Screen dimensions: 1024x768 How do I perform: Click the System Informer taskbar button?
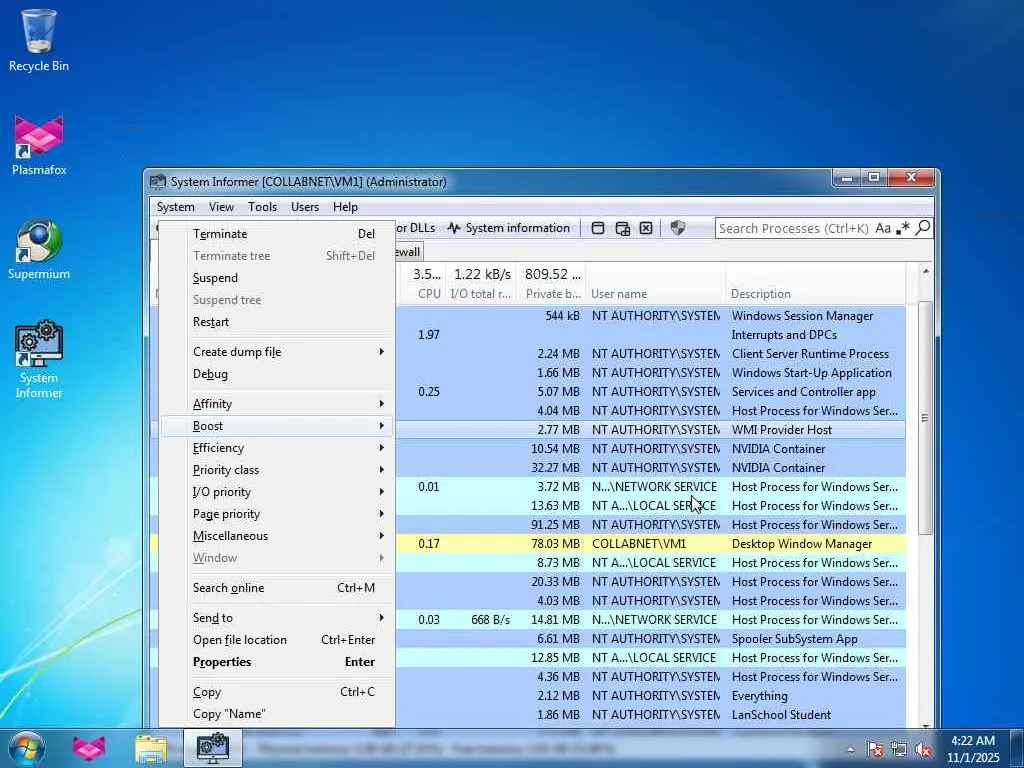[213, 748]
